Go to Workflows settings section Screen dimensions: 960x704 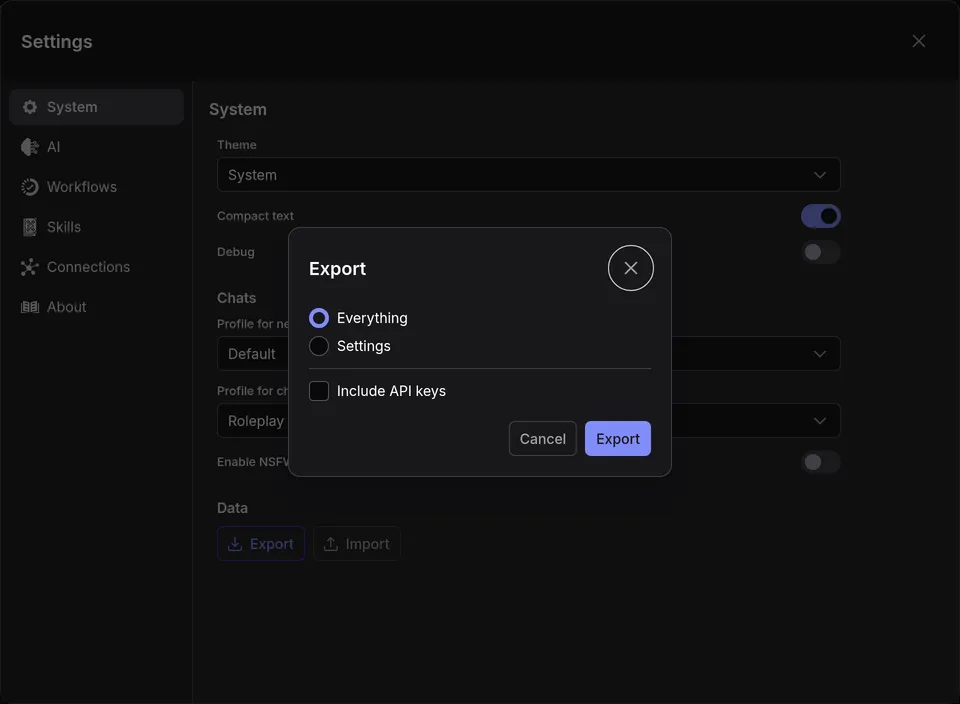click(97, 187)
